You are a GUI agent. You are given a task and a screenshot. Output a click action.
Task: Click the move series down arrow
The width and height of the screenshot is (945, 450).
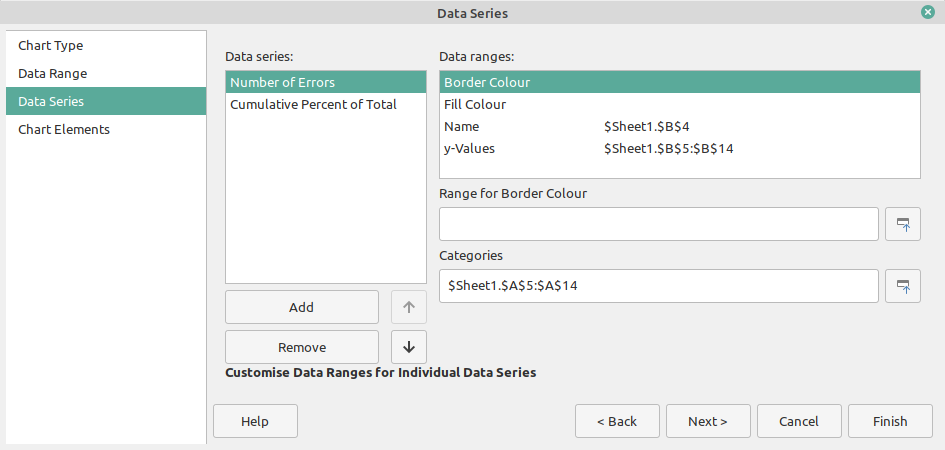409,347
